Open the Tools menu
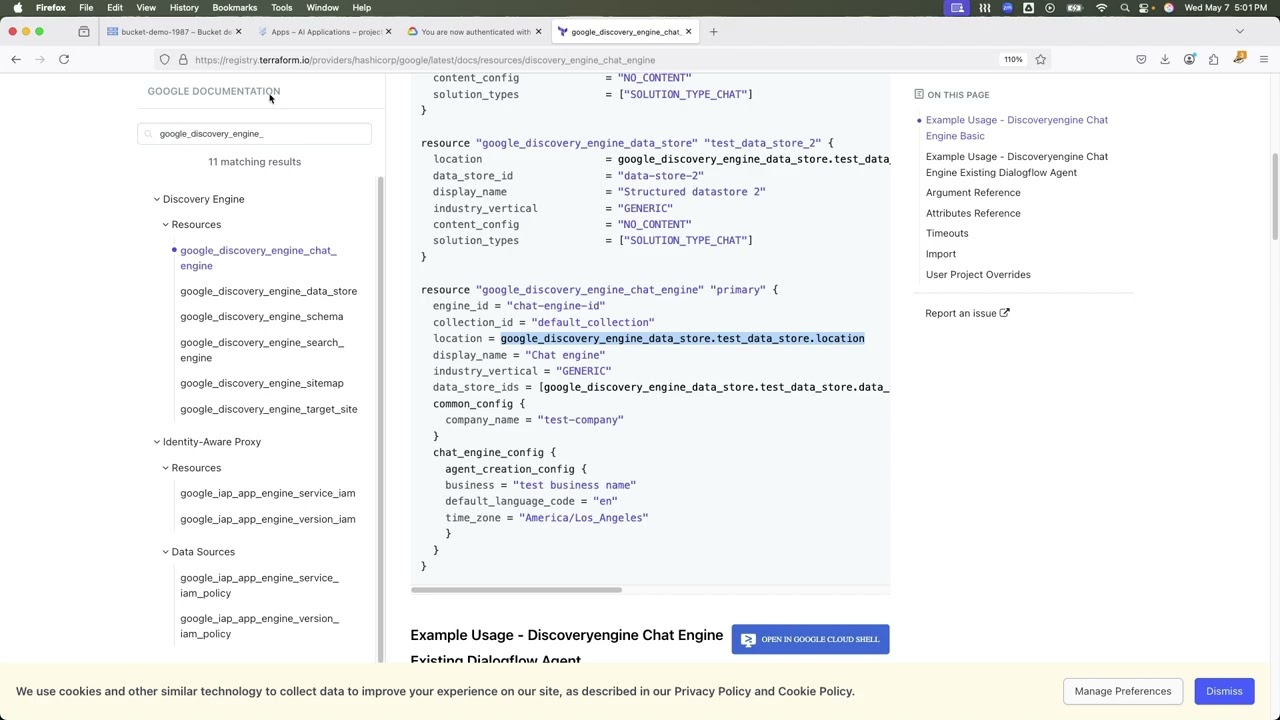This screenshot has width=1280, height=720. click(x=282, y=8)
